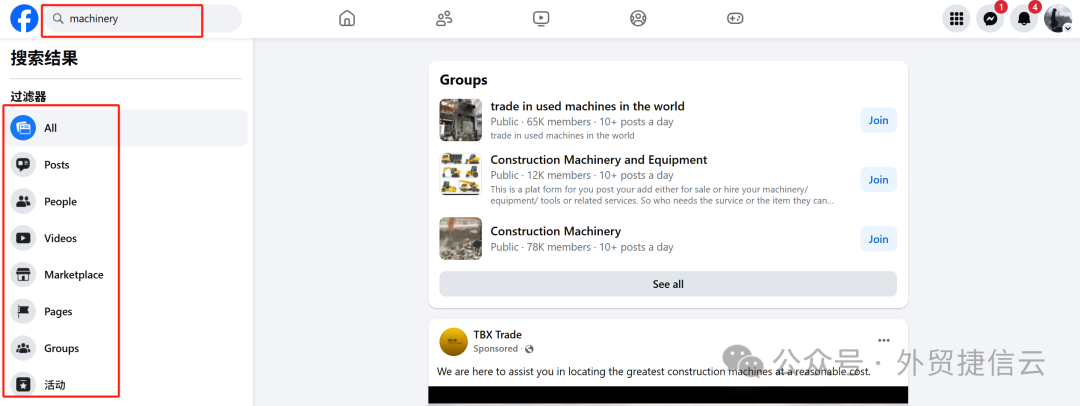The width and height of the screenshot is (1080, 406).
Task: Click 'Public · 78K members · 10+ posts a day'
Action: [x=582, y=247]
